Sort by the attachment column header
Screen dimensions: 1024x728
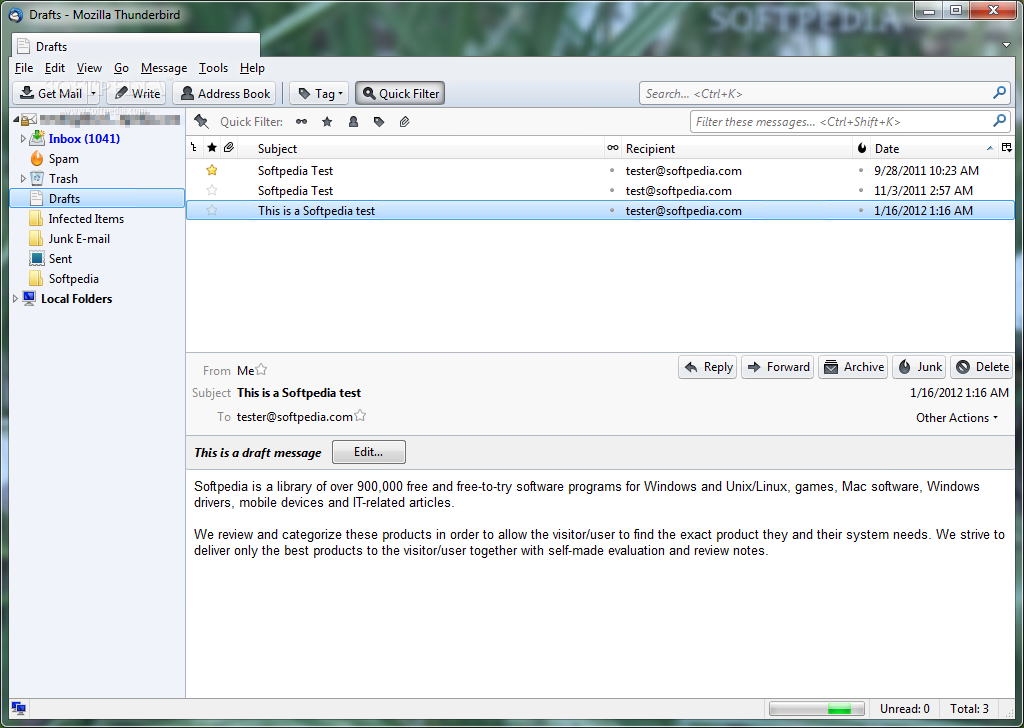tap(229, 148)
